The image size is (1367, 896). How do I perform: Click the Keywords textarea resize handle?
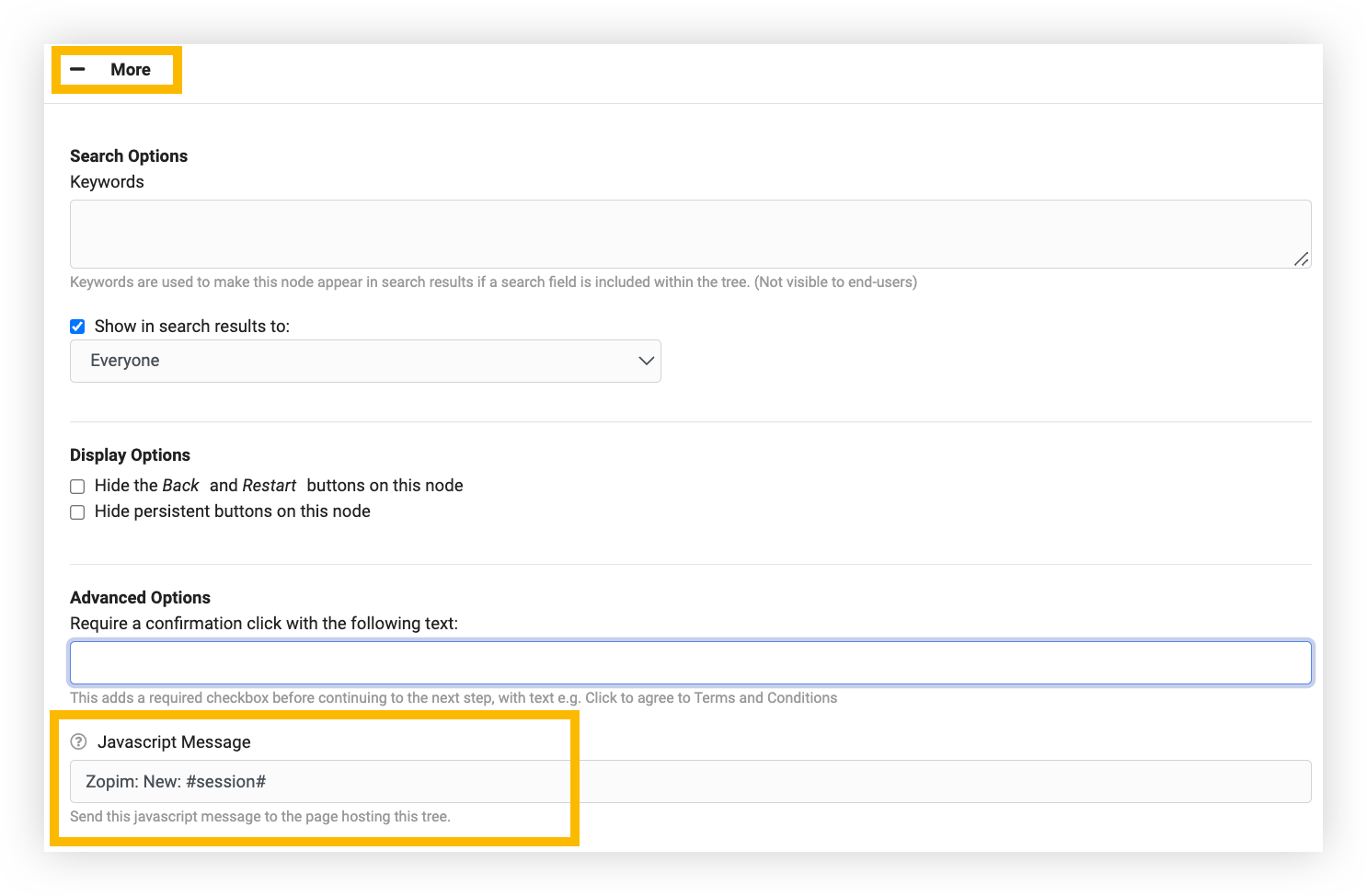[x=1301, y=259]
